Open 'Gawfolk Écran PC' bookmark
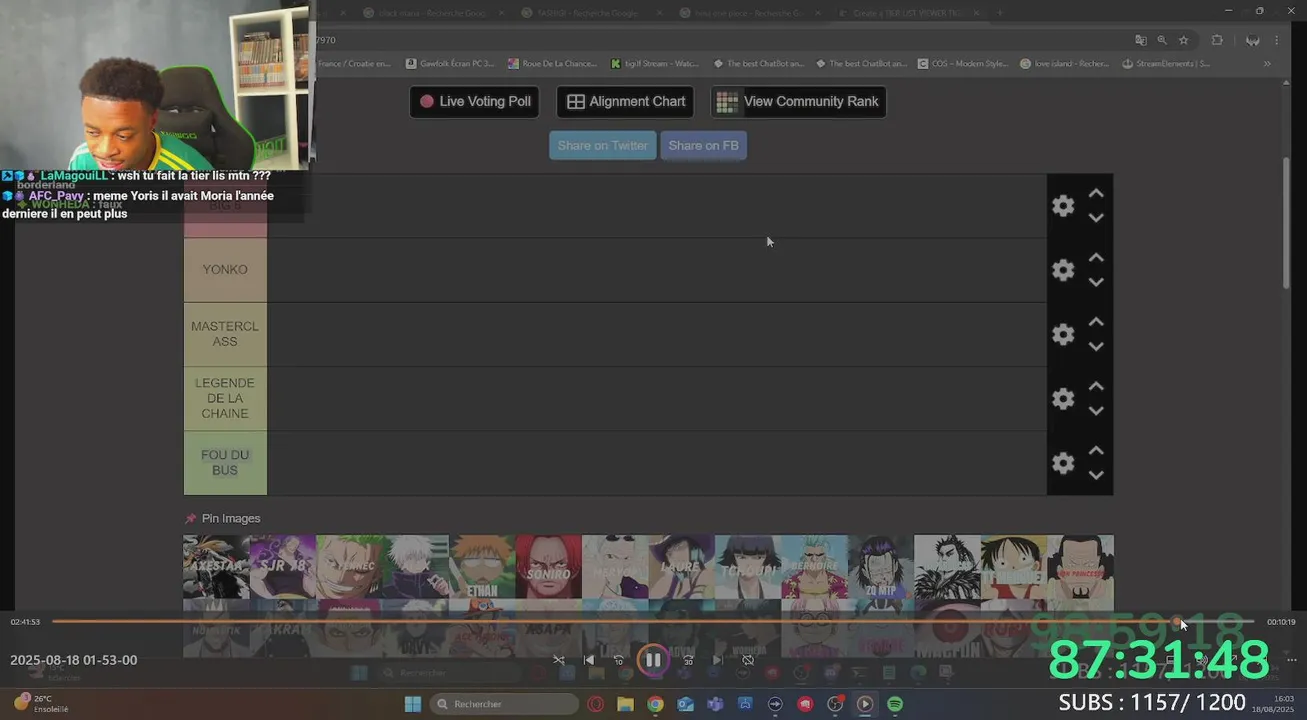 450,63
